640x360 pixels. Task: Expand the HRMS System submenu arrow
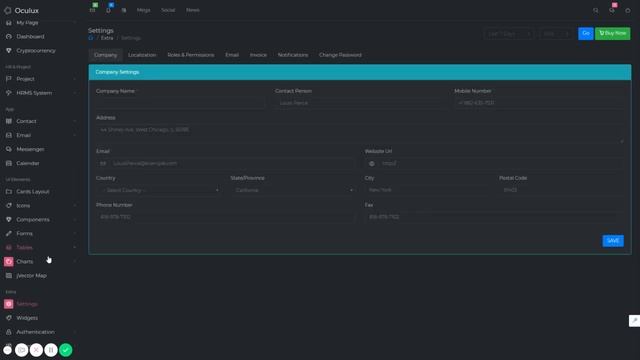point(75,93)
